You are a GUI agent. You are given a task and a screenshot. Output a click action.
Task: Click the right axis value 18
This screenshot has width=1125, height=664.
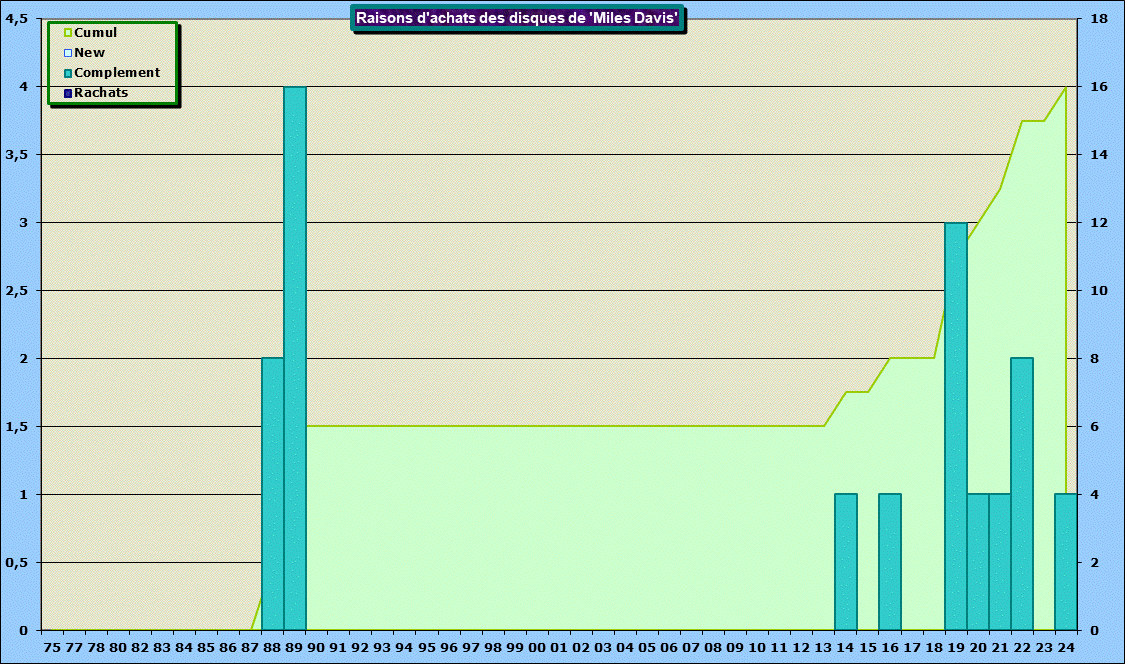[x=1098, y=19]
